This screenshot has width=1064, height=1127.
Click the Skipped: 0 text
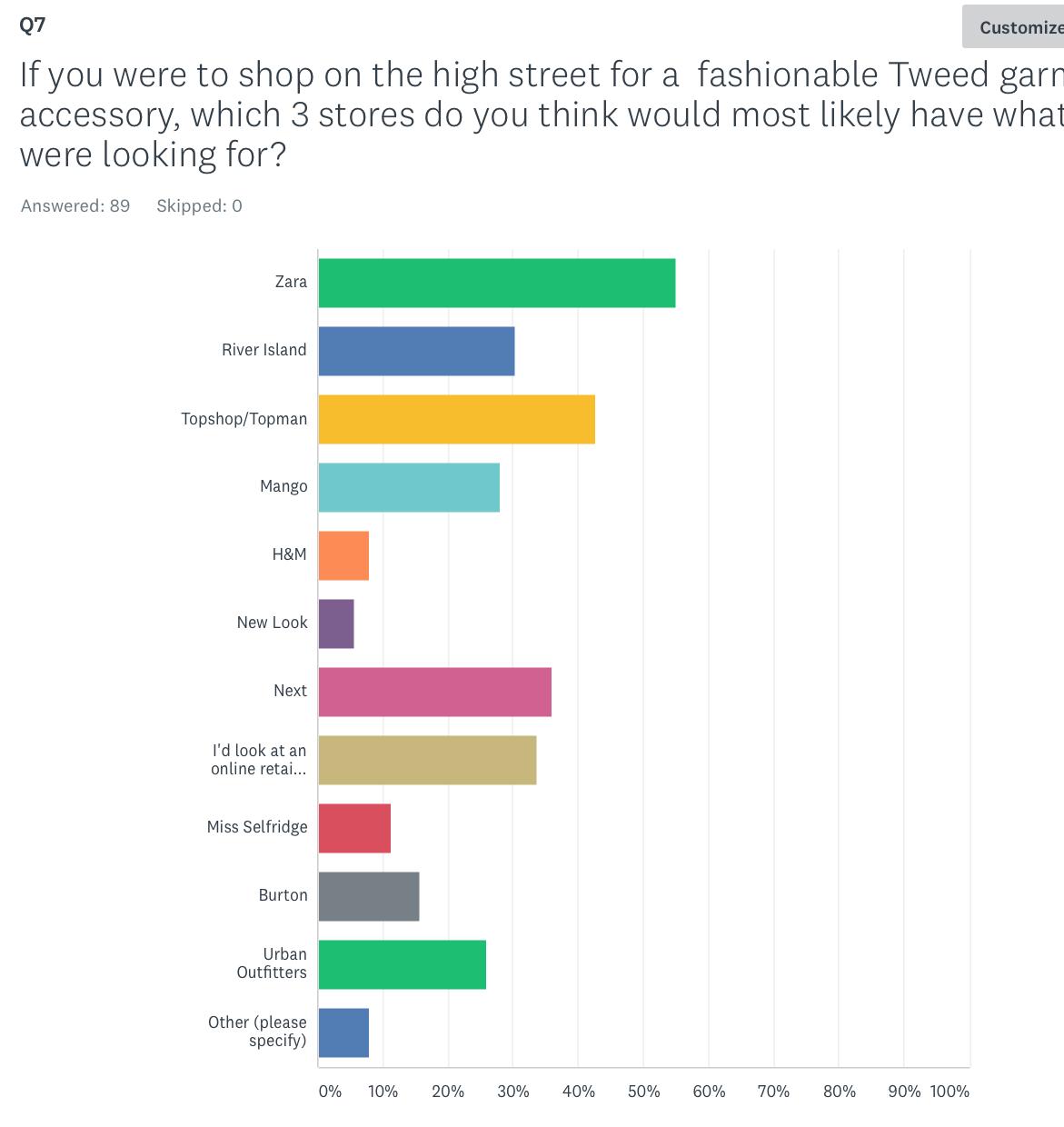coord(199,205)
